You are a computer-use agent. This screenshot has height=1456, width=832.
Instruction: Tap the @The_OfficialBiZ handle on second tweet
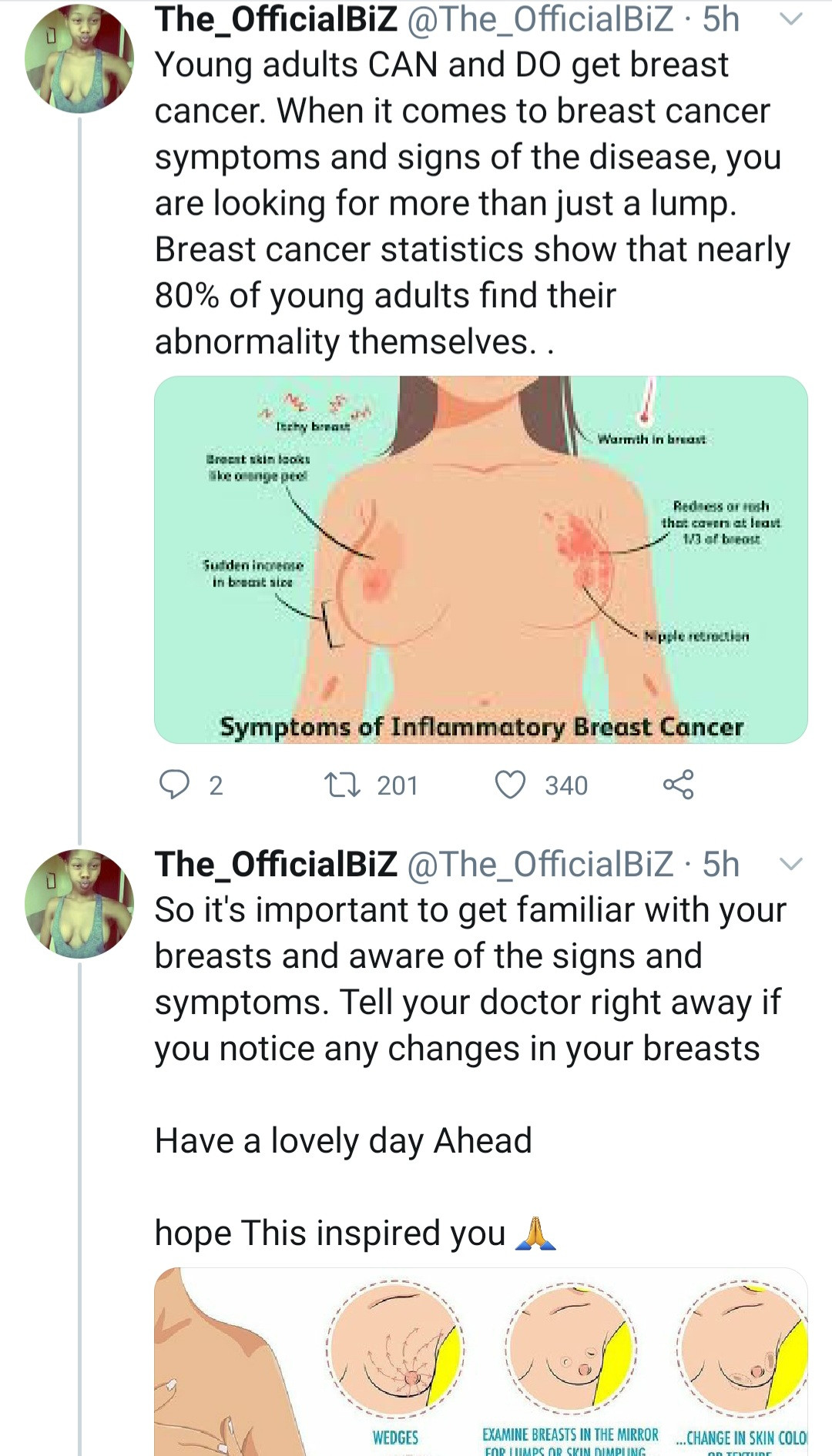click(x=539, y=864)
